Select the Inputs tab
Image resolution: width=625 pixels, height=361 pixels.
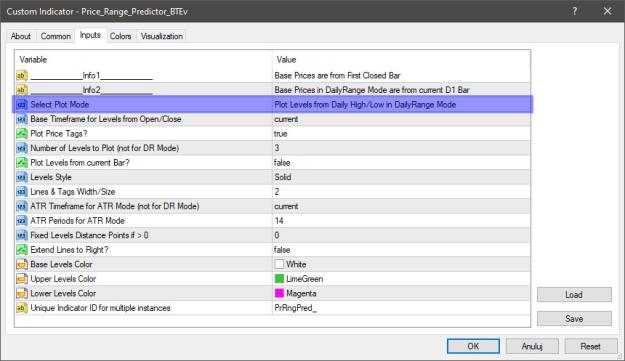(90, 35)
